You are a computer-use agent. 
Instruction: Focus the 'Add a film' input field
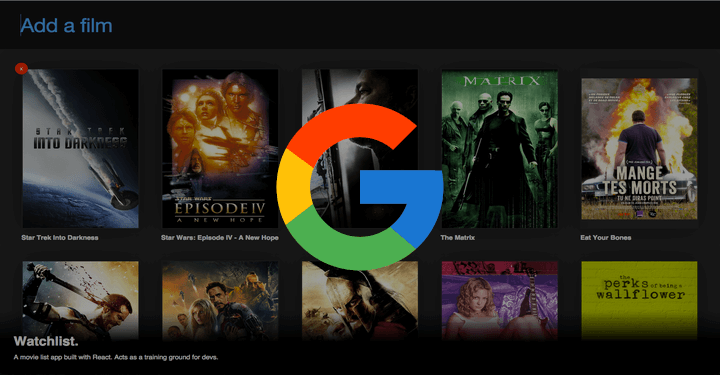tap(360, 25)
